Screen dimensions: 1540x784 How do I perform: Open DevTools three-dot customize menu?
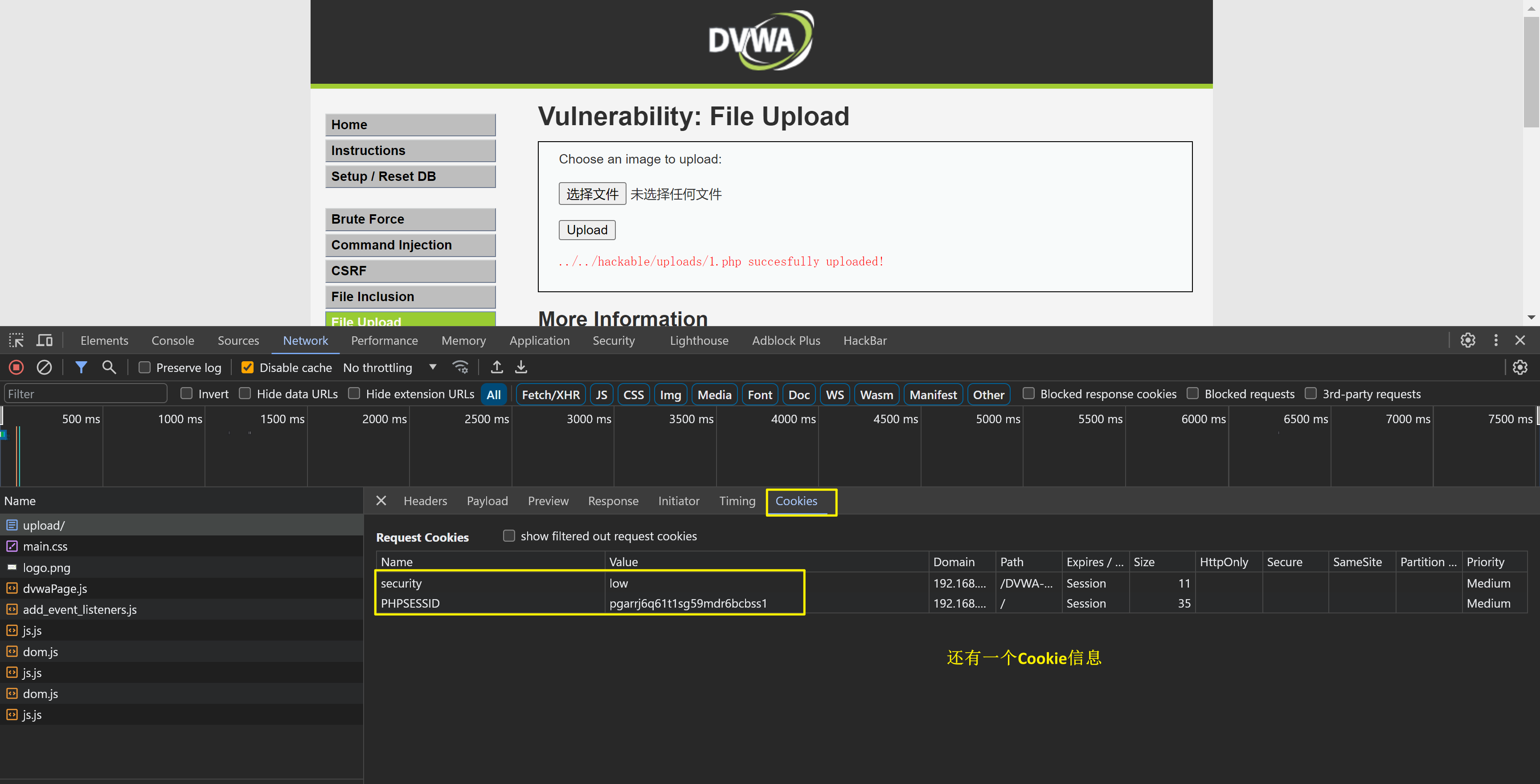(x=1496, y=340)
